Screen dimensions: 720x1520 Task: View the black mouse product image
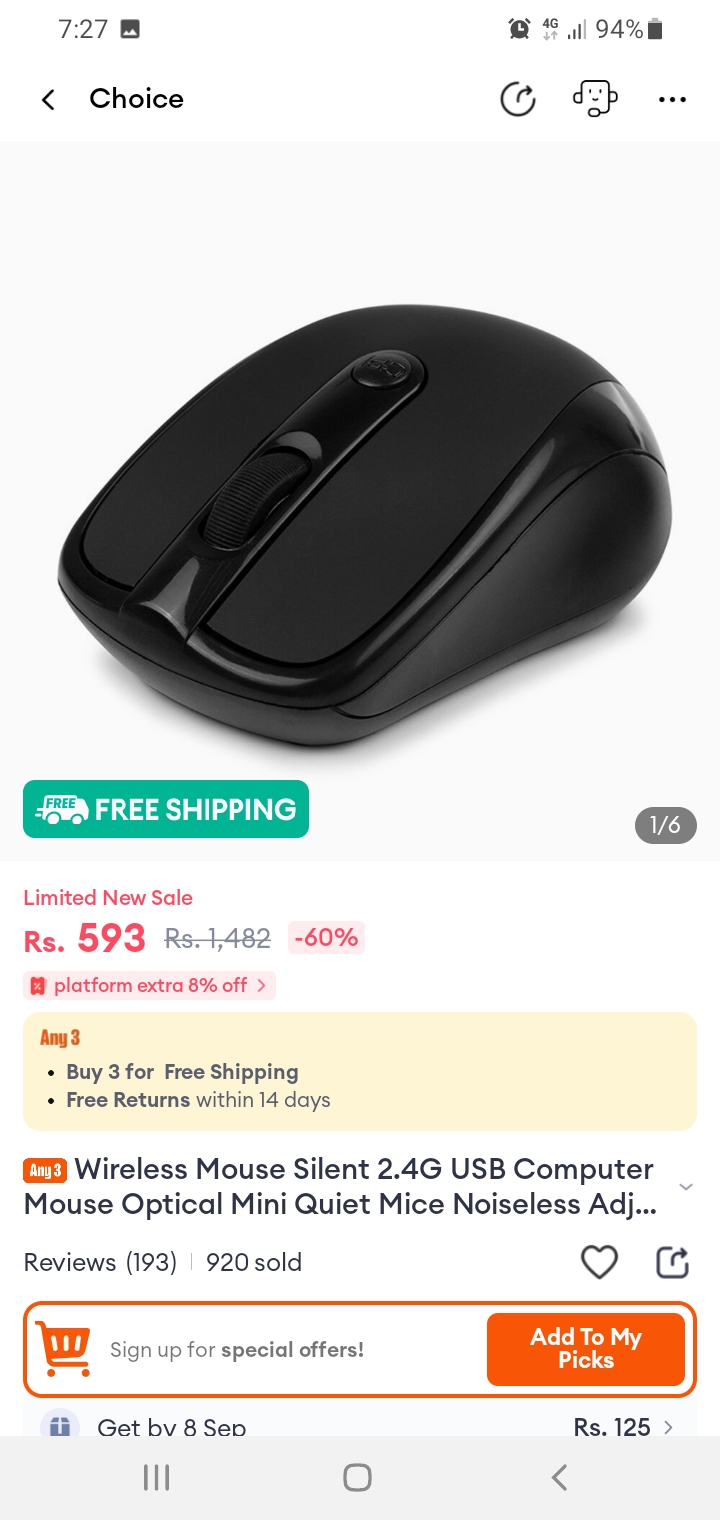[360, 525]
